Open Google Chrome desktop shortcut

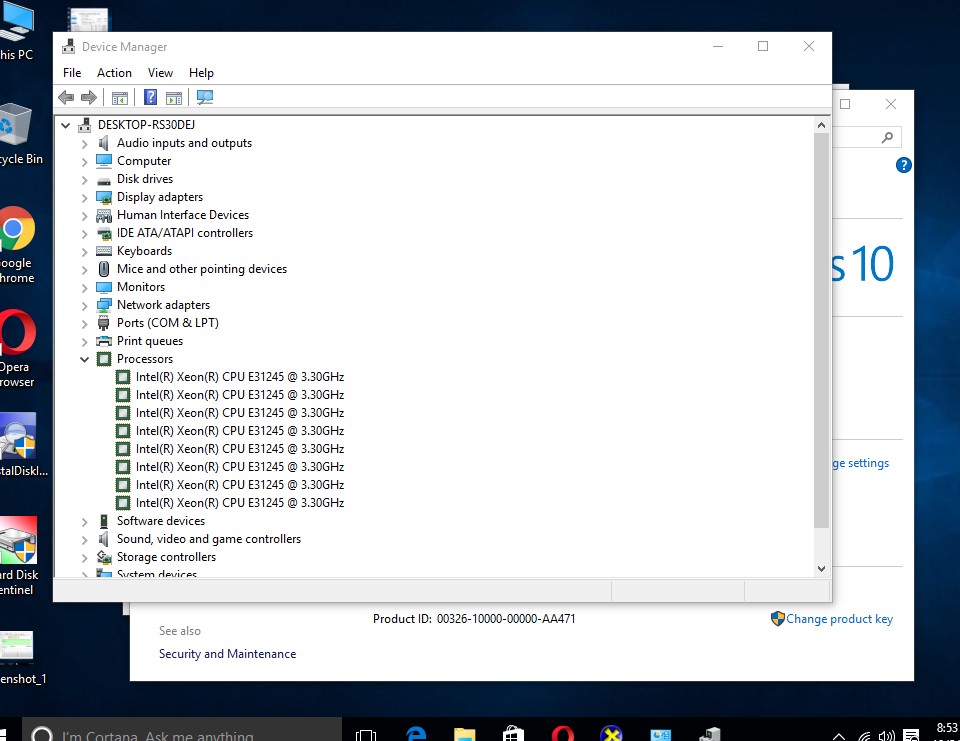click(x=15, y=232)
